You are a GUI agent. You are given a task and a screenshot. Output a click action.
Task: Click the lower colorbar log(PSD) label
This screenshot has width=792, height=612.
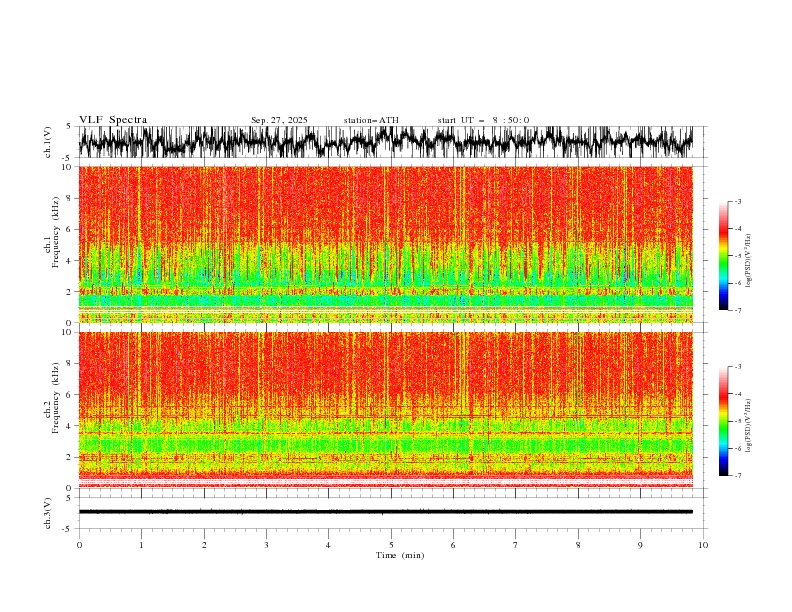749,426
